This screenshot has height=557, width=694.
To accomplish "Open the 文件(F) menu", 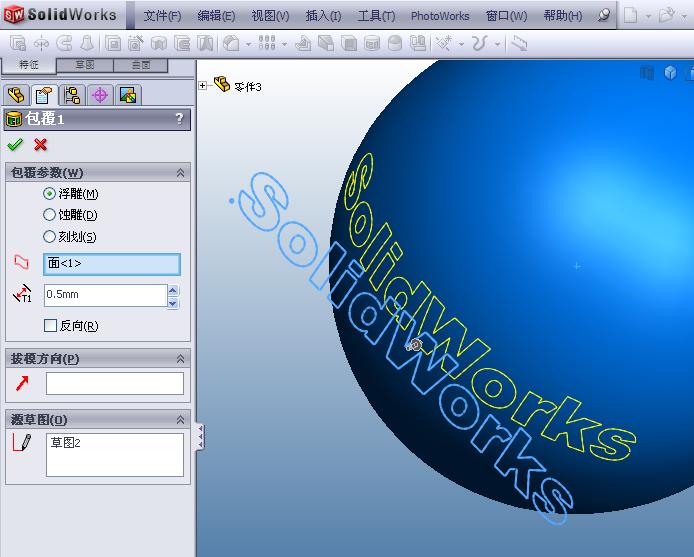I will click(x=162, y=16).
